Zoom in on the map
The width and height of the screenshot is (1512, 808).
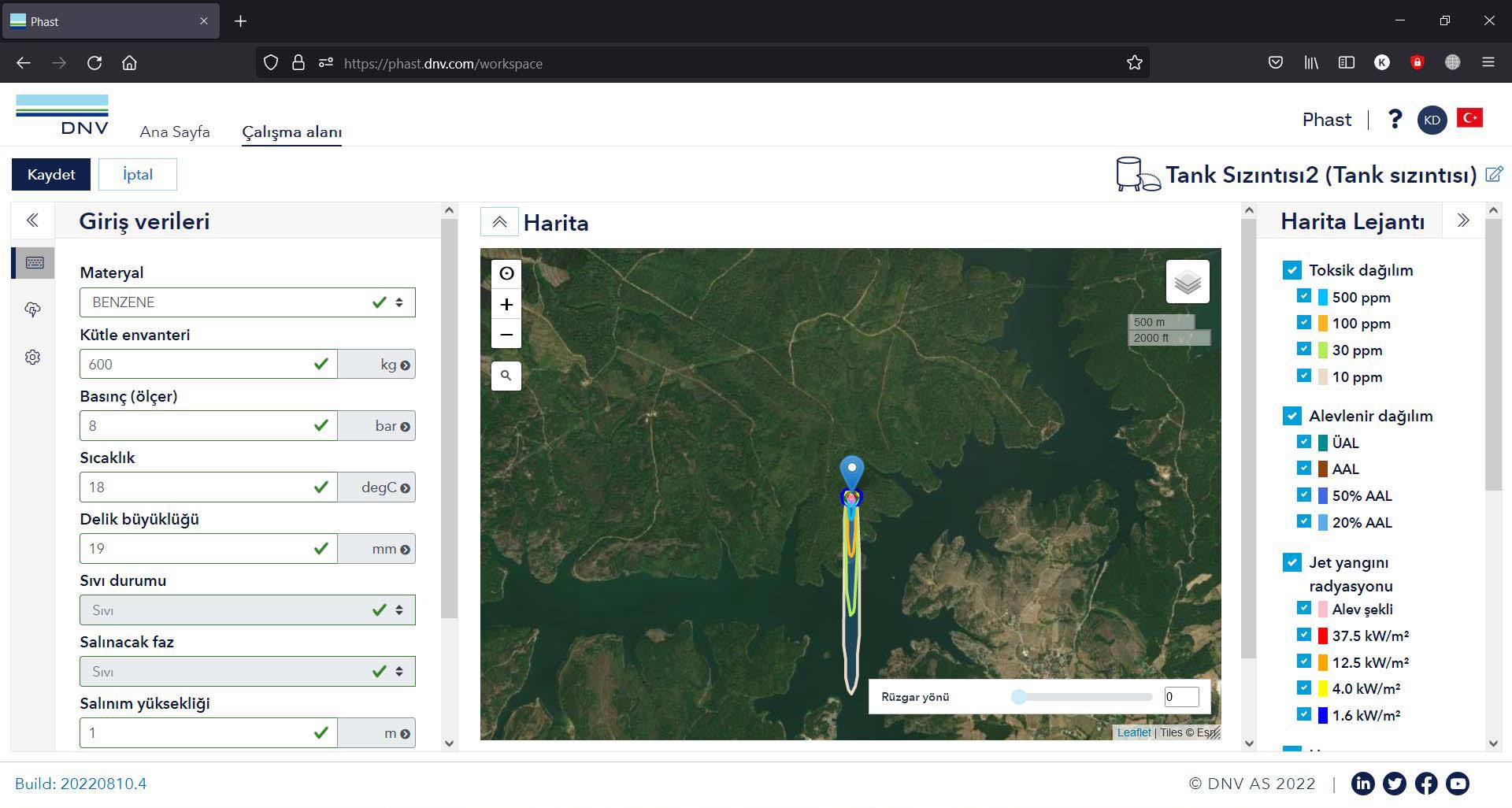click(x=506, y=304)
